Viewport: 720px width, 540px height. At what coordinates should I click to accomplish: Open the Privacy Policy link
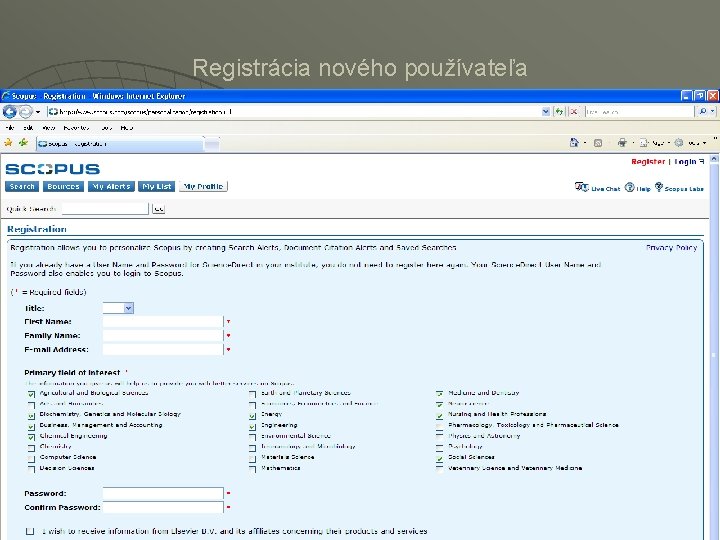tap(671, 248)
